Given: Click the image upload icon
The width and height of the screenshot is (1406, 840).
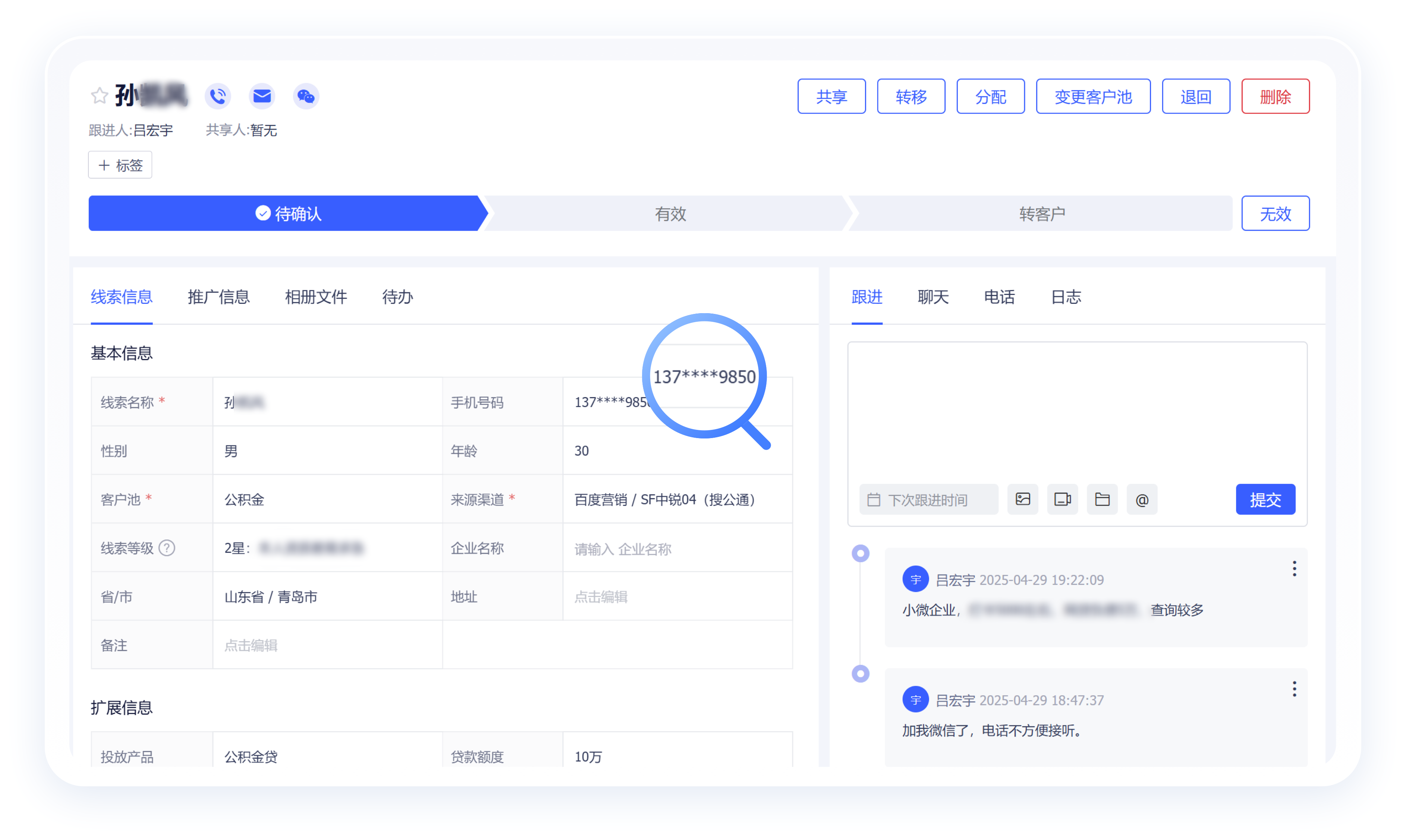Looking at the screenshot, I should click(x=1023, y=499).
